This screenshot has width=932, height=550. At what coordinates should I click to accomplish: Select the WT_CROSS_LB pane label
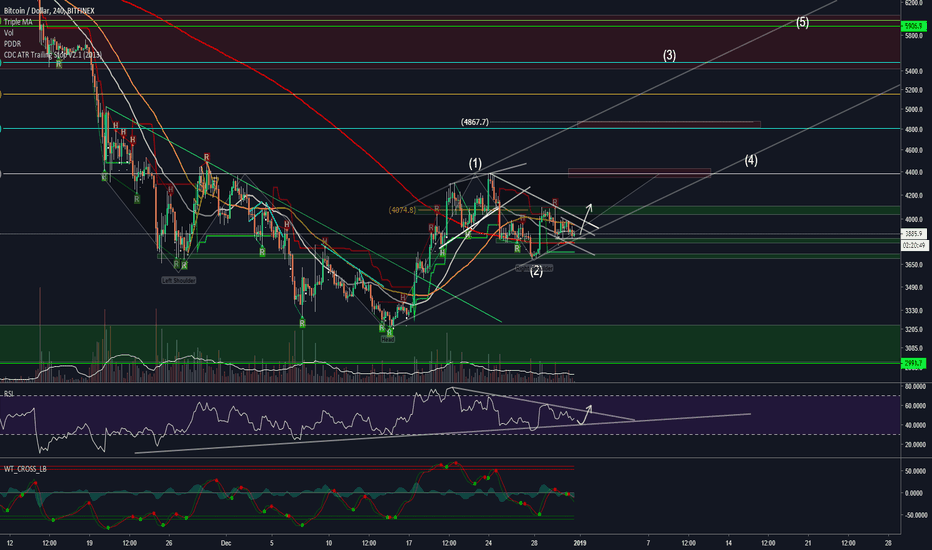click(25, 469)
